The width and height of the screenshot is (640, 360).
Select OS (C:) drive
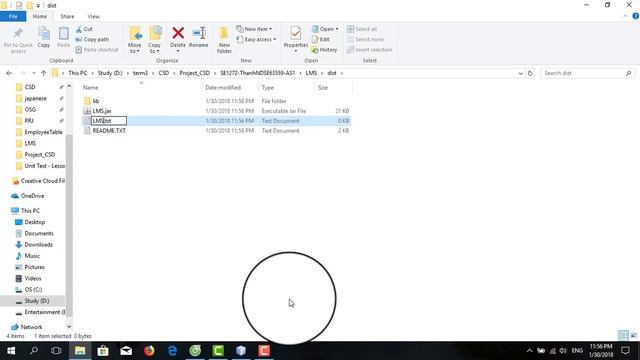point(33,289)
